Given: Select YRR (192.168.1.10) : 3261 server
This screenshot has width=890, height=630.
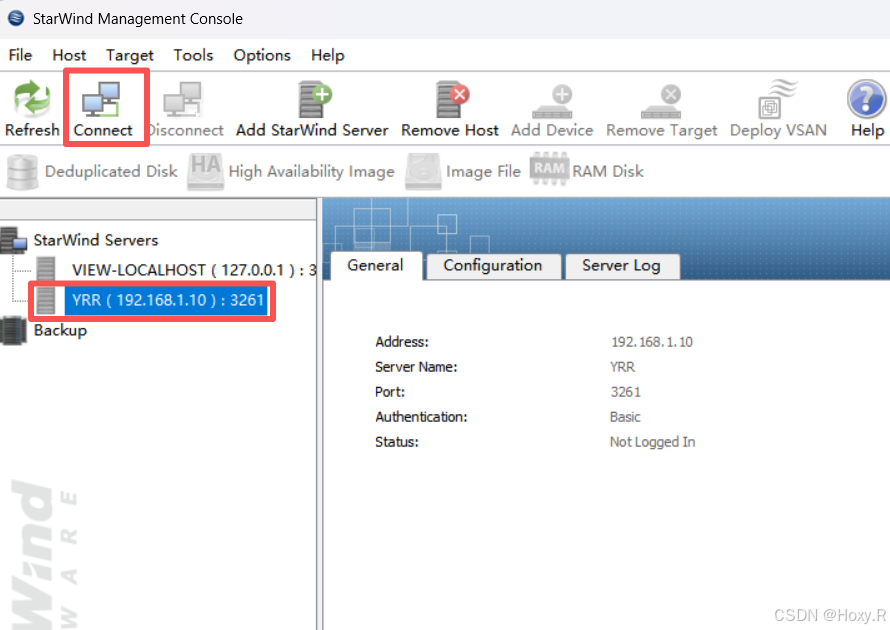Looking at the screenshot, I should [168, 300].
